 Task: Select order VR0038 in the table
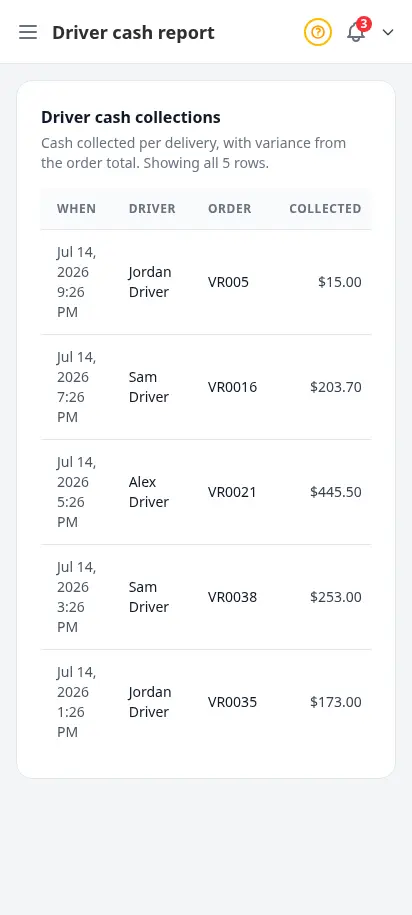232,598
